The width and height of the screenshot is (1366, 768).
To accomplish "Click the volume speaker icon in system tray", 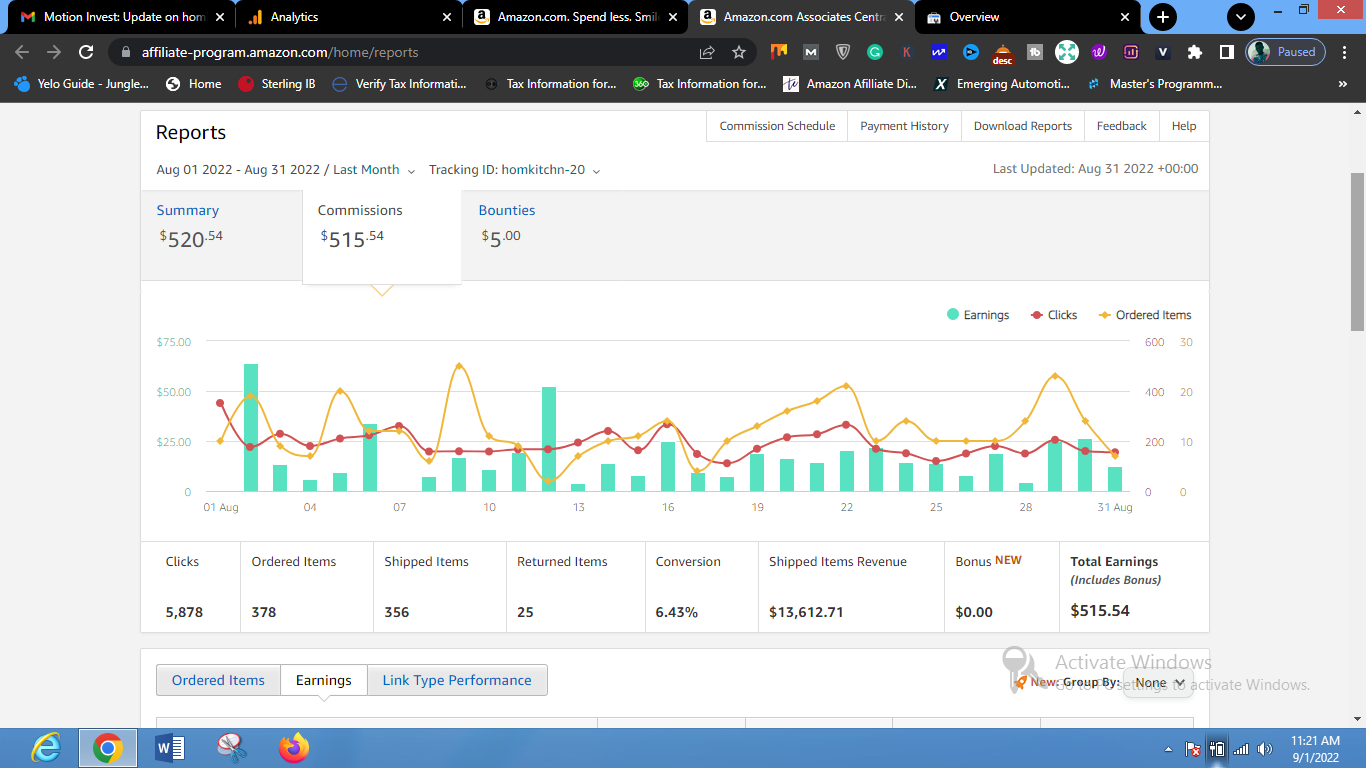I will [x=1265, y=749].
